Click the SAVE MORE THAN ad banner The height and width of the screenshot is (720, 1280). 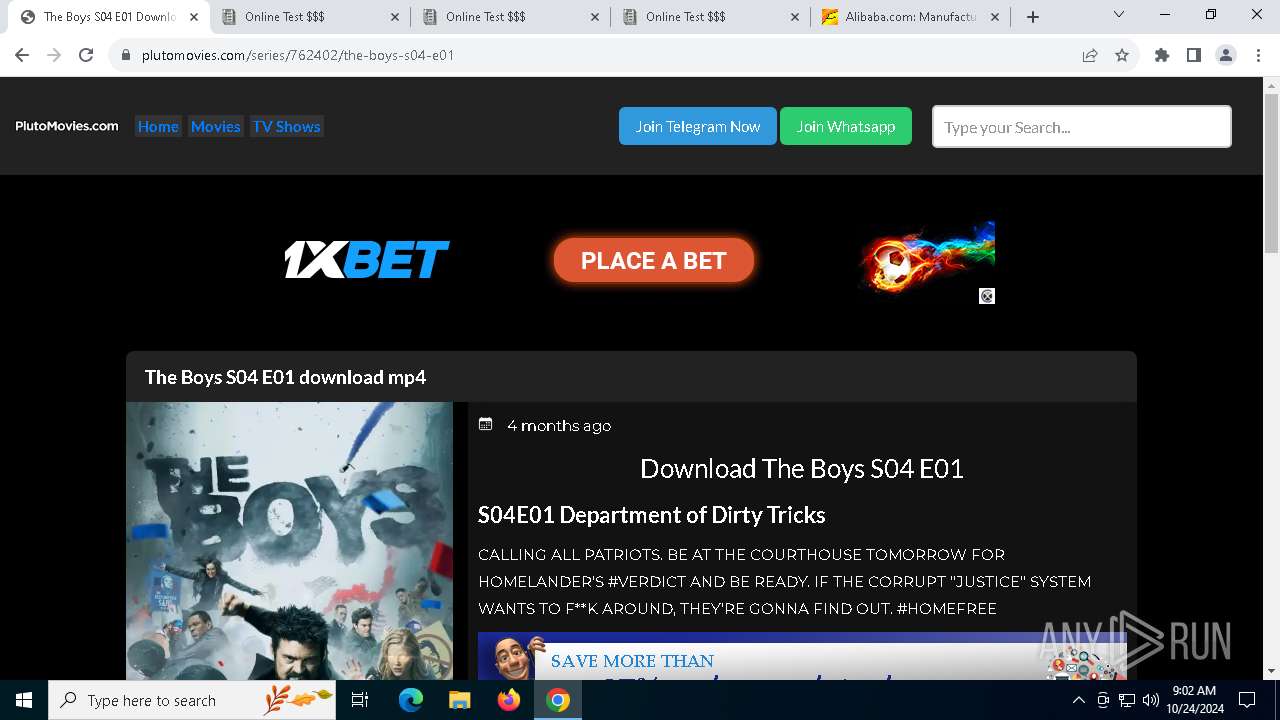pyautogui.click(x=802, y=656)
